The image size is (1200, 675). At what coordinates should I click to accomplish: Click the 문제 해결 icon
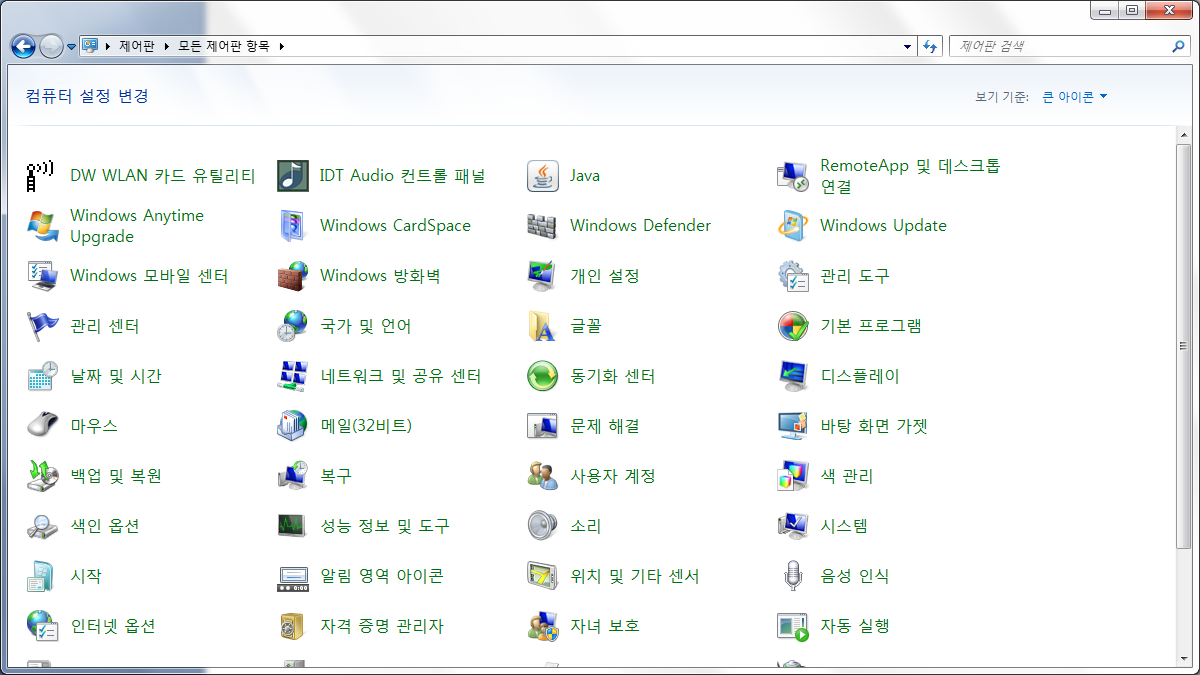543,426
